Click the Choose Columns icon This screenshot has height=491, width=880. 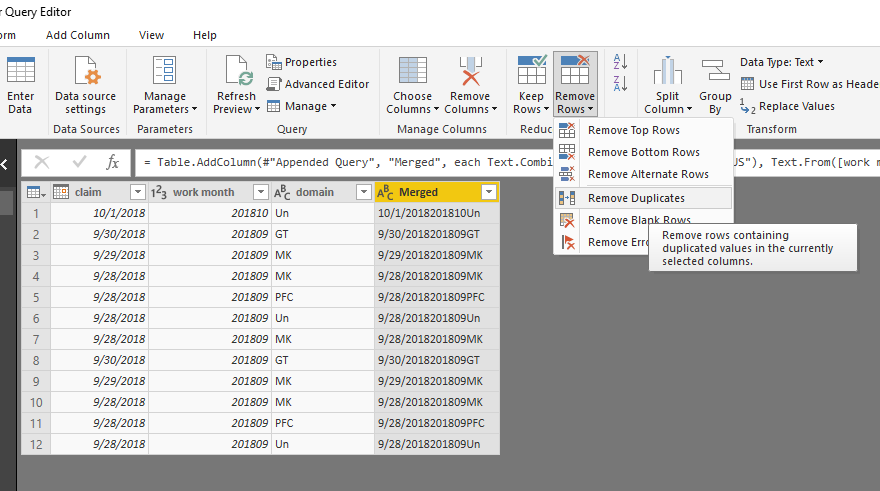(x=412, y=70)
